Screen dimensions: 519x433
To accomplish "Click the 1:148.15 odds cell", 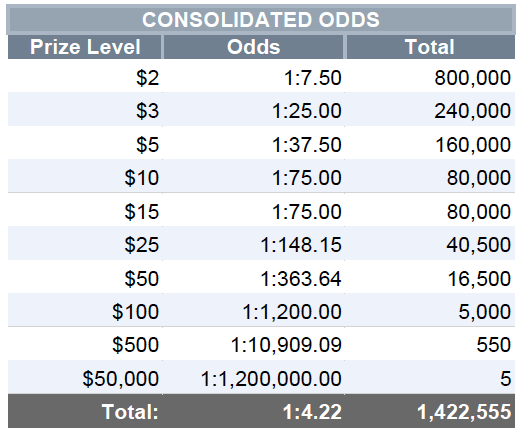I will click(x=254, y=244).
